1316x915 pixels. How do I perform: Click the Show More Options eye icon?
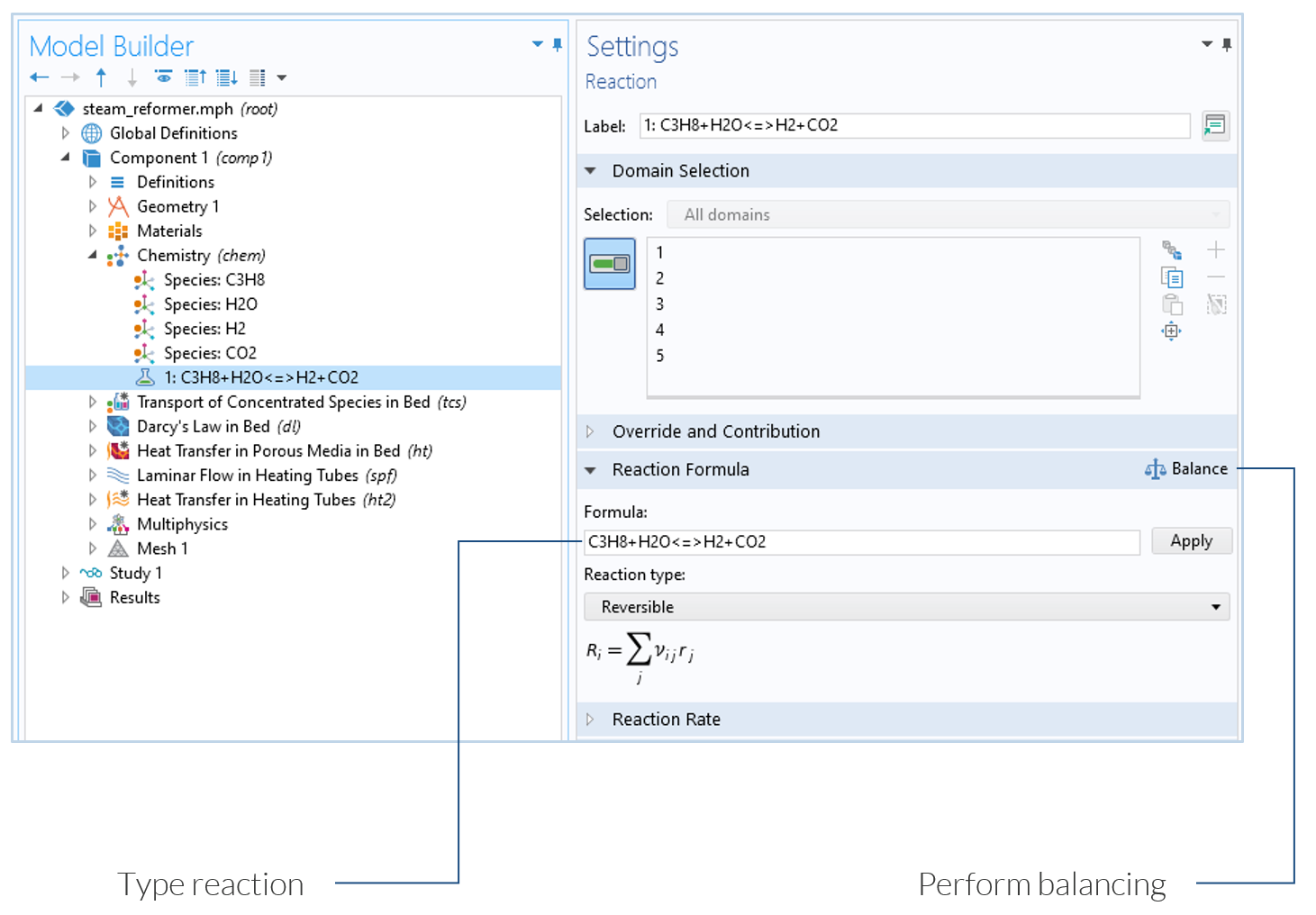coord(163,77)
